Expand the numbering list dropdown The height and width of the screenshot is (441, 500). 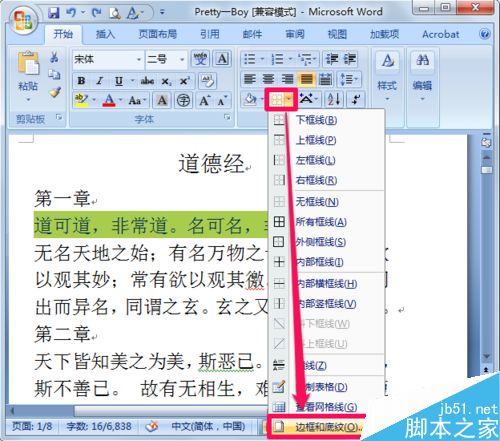(290, 59)
